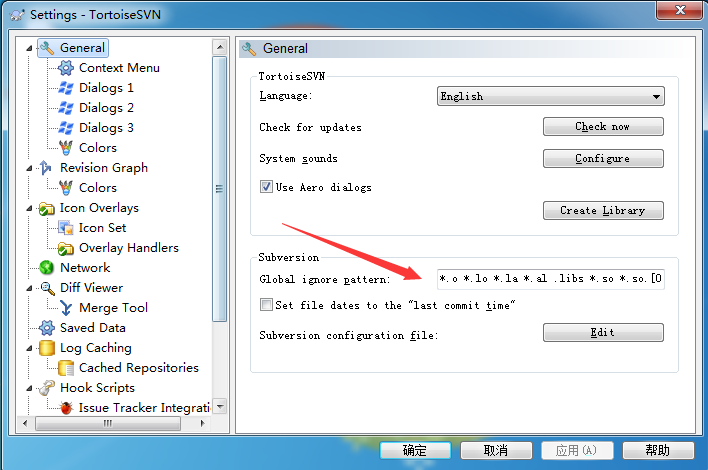The width and height of the screenshot is (708, 470).
Task: Collapse the General tree node
Action: coord(29,48)
